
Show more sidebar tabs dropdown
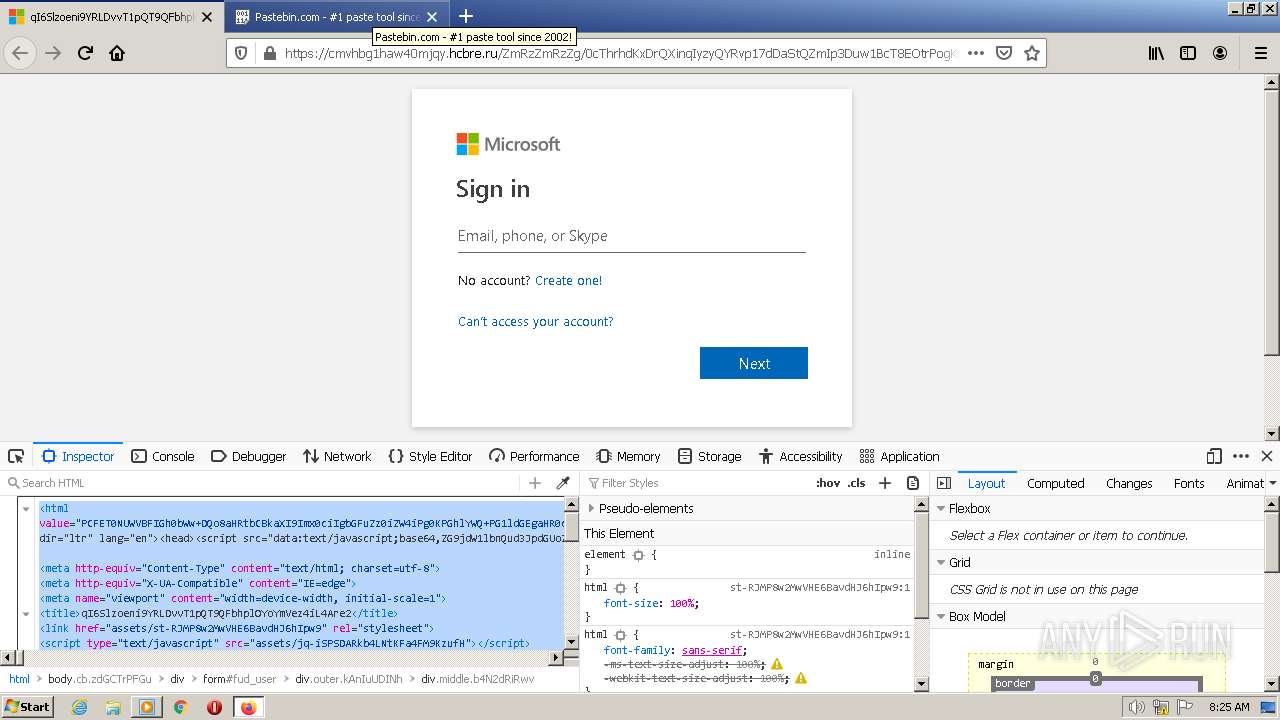coord(1272,483)
